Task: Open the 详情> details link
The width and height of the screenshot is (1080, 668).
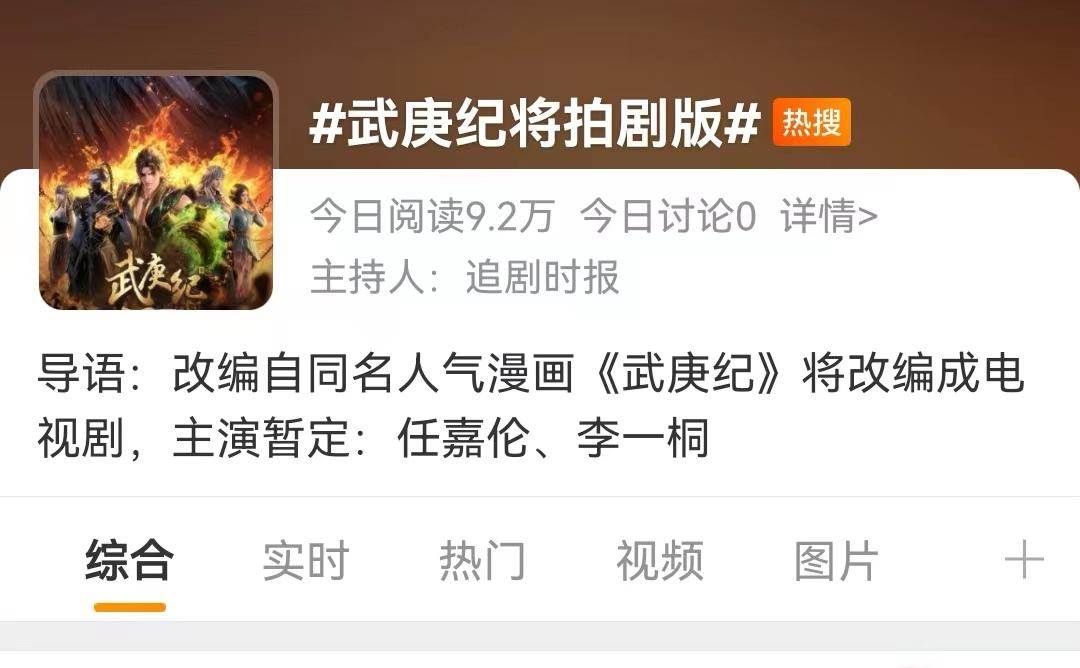Action: point(829,216)
